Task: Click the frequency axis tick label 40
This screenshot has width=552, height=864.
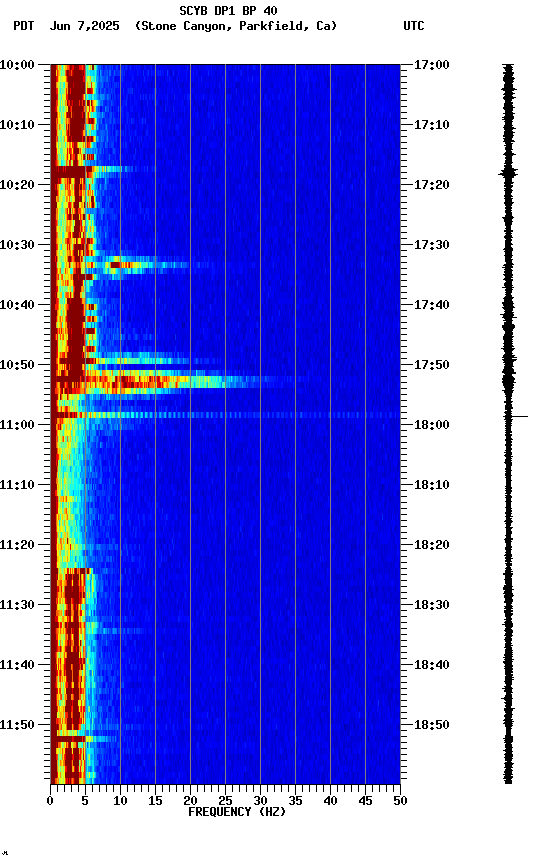Action: [x=330, y=801]
